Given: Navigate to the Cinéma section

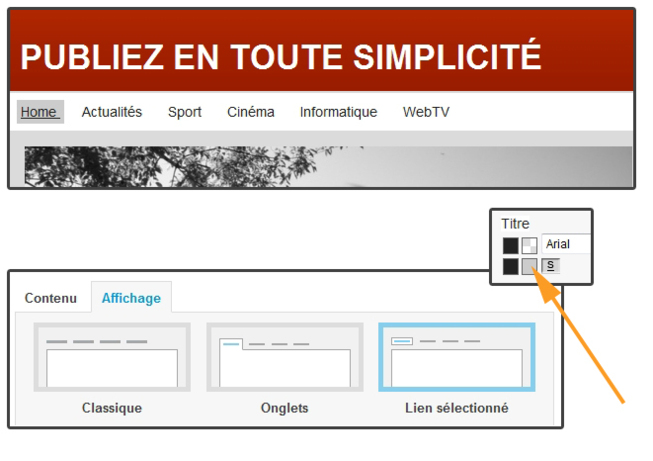Looking at the screenshot, I should point(250,112).
